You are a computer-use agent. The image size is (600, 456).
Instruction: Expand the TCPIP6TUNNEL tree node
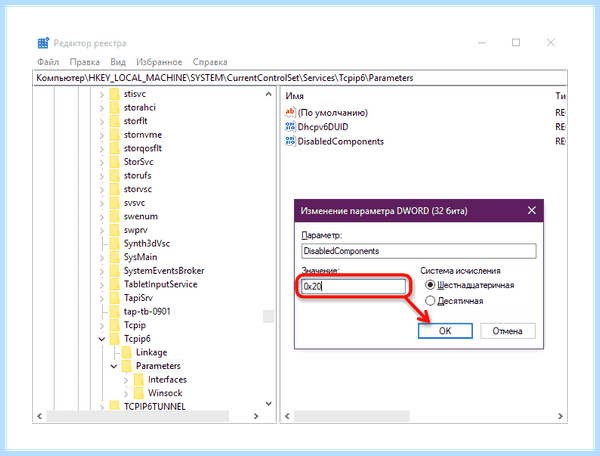102,407
